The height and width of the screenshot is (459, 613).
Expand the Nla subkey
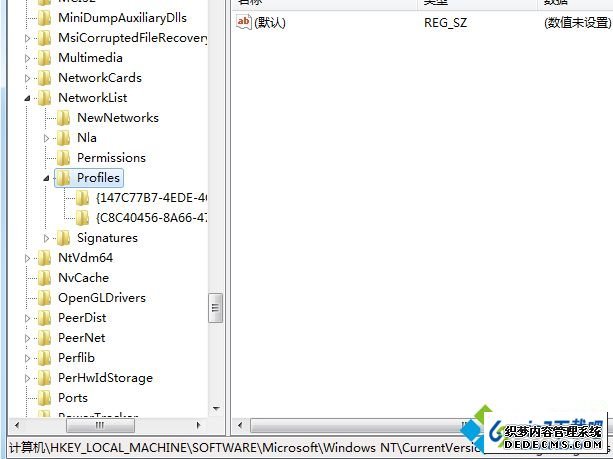click(47, 138)
